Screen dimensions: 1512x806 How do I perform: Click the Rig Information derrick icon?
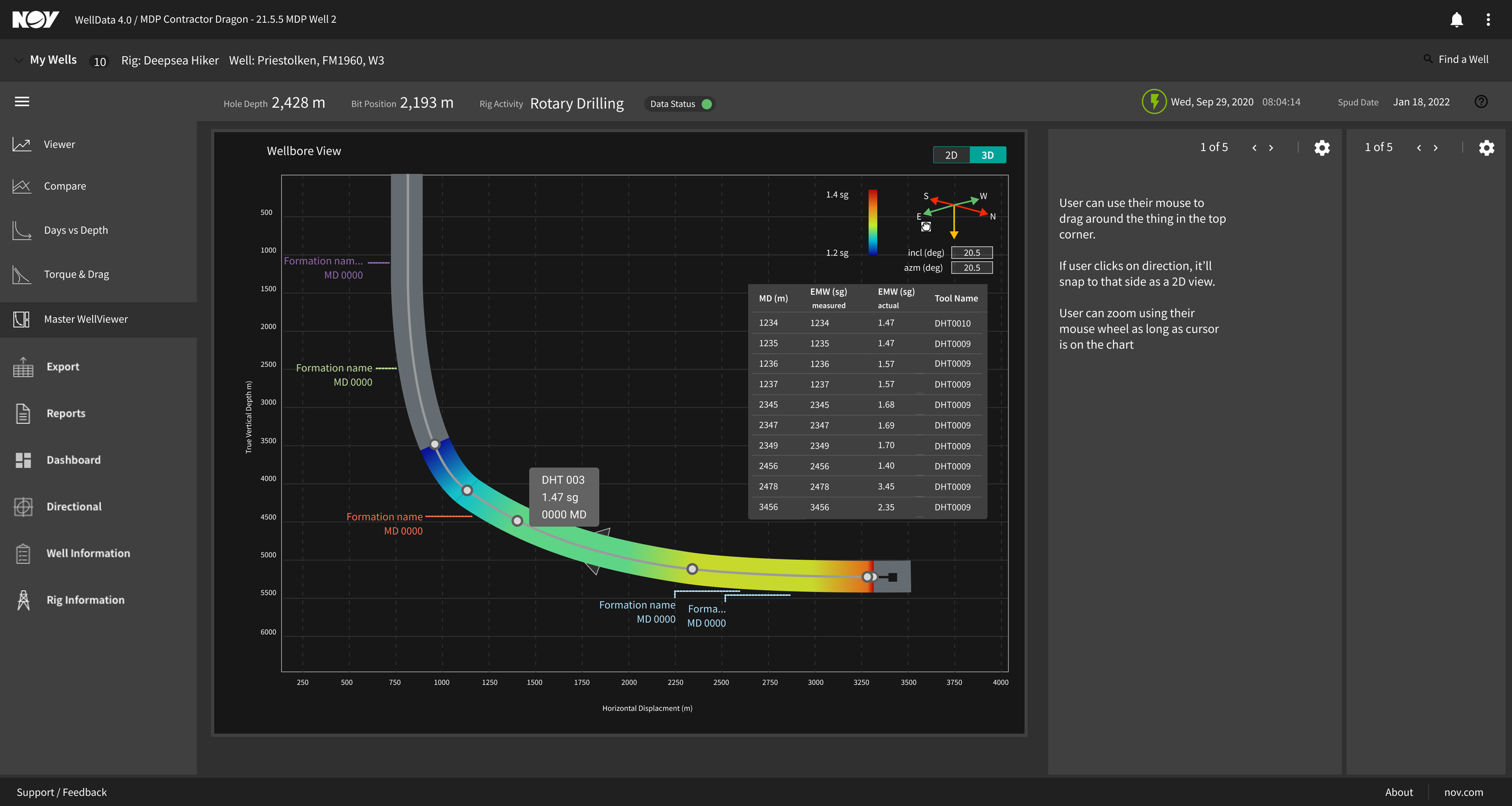pyautogui.click(x=23, y=600)
